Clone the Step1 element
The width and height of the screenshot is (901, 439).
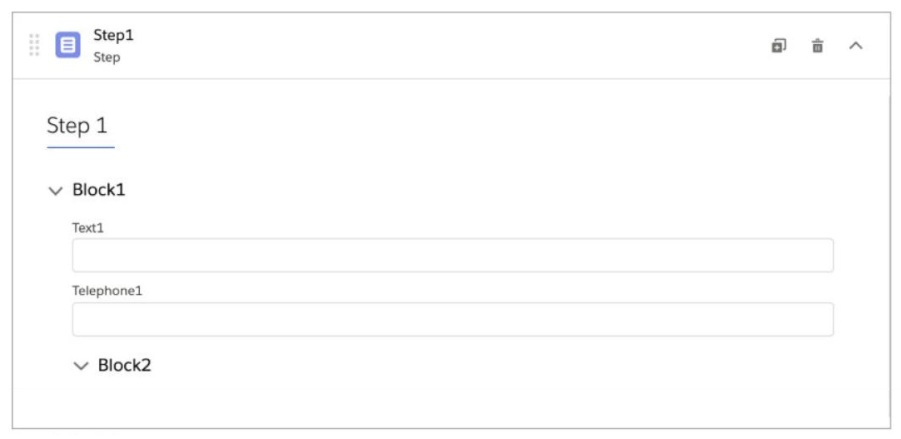coord(779,45)
